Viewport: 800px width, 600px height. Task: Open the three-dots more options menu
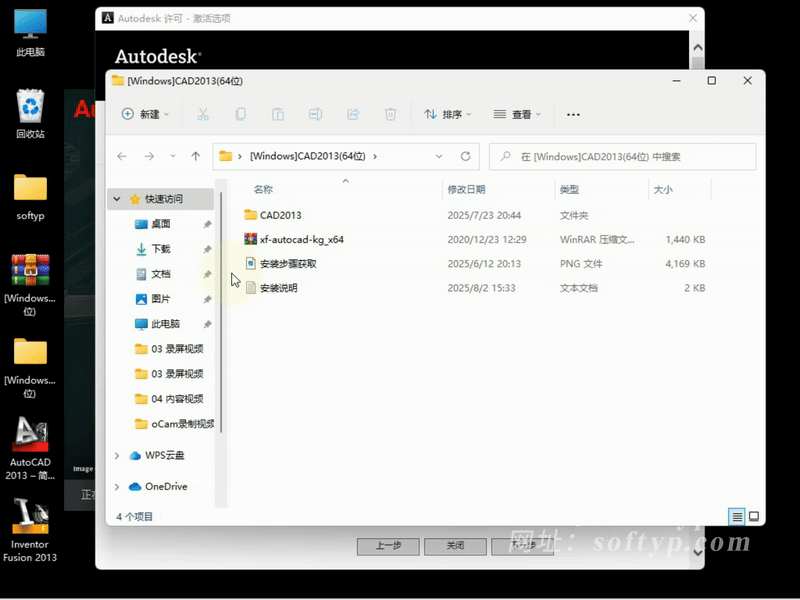click(573, 115)
